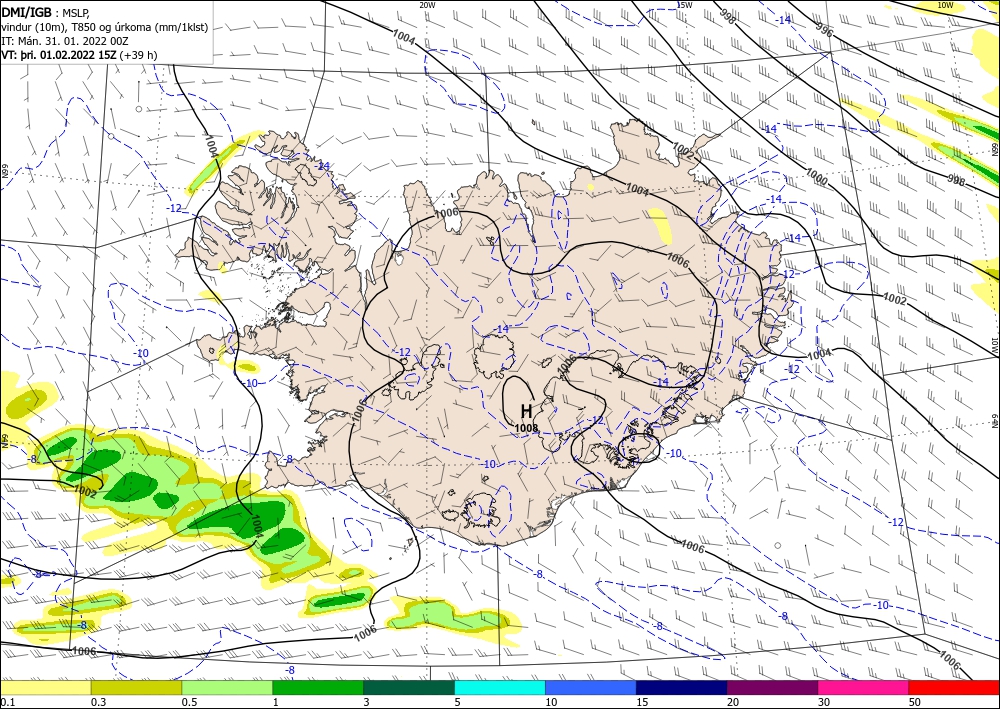Click the blue 10–15 legend color block
The image size is (1000, 709).
[591, 687]
